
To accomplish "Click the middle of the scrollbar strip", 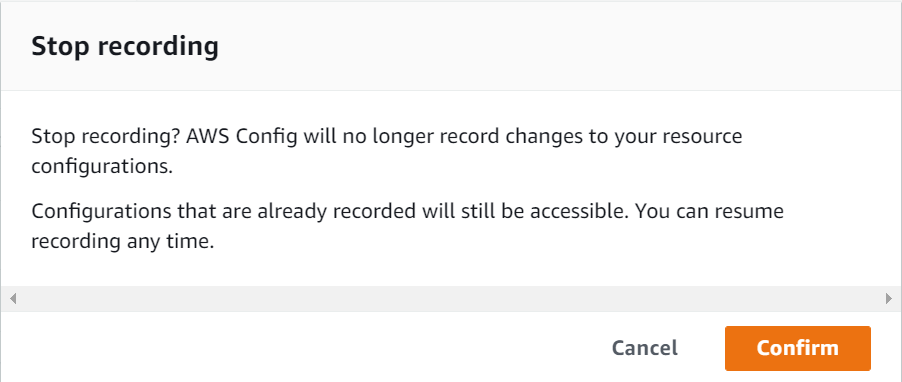I will 451,299.
